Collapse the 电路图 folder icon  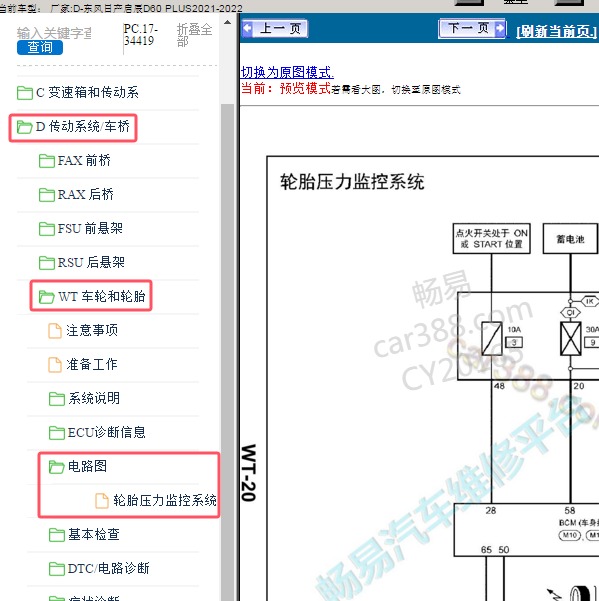pos(57,467)
